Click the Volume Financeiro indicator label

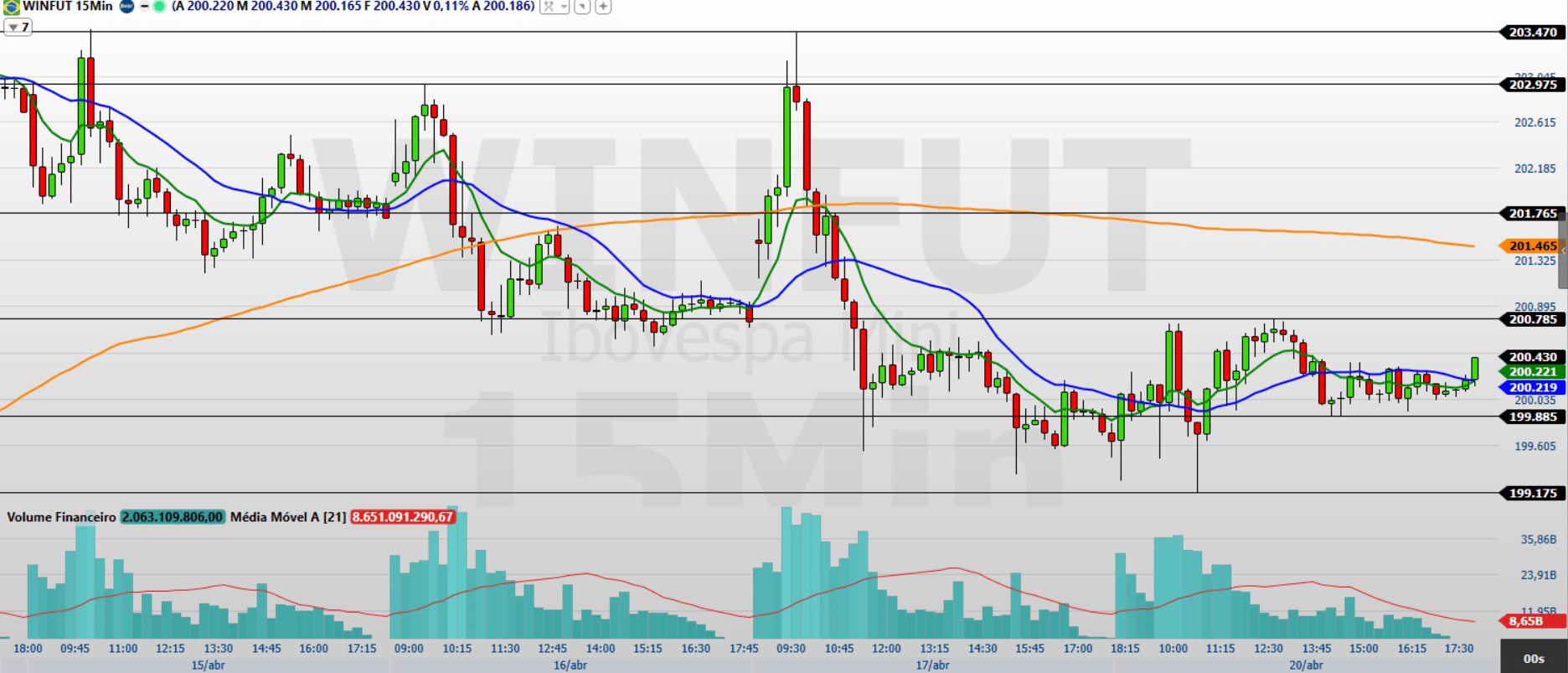pos(61,517)
